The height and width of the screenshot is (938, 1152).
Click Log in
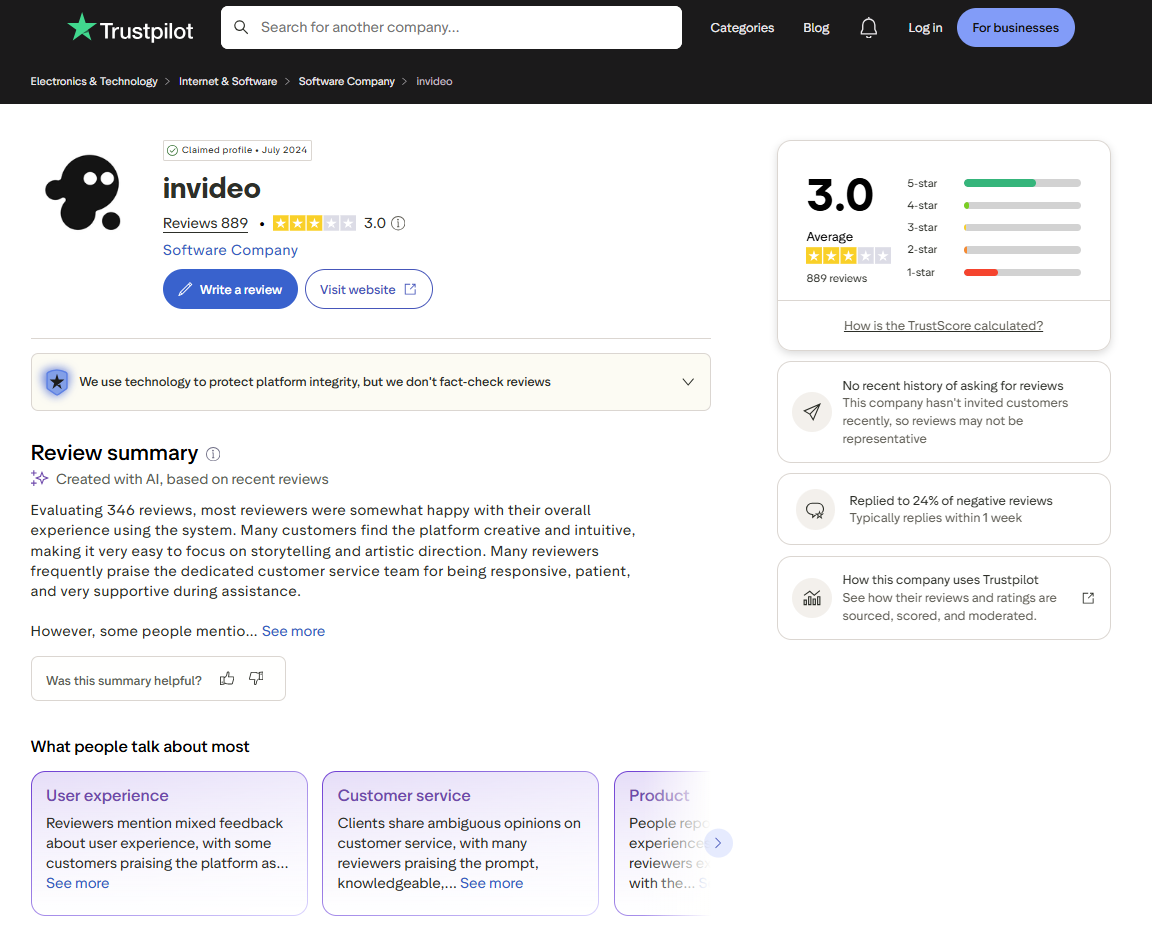tap(925, 28)
